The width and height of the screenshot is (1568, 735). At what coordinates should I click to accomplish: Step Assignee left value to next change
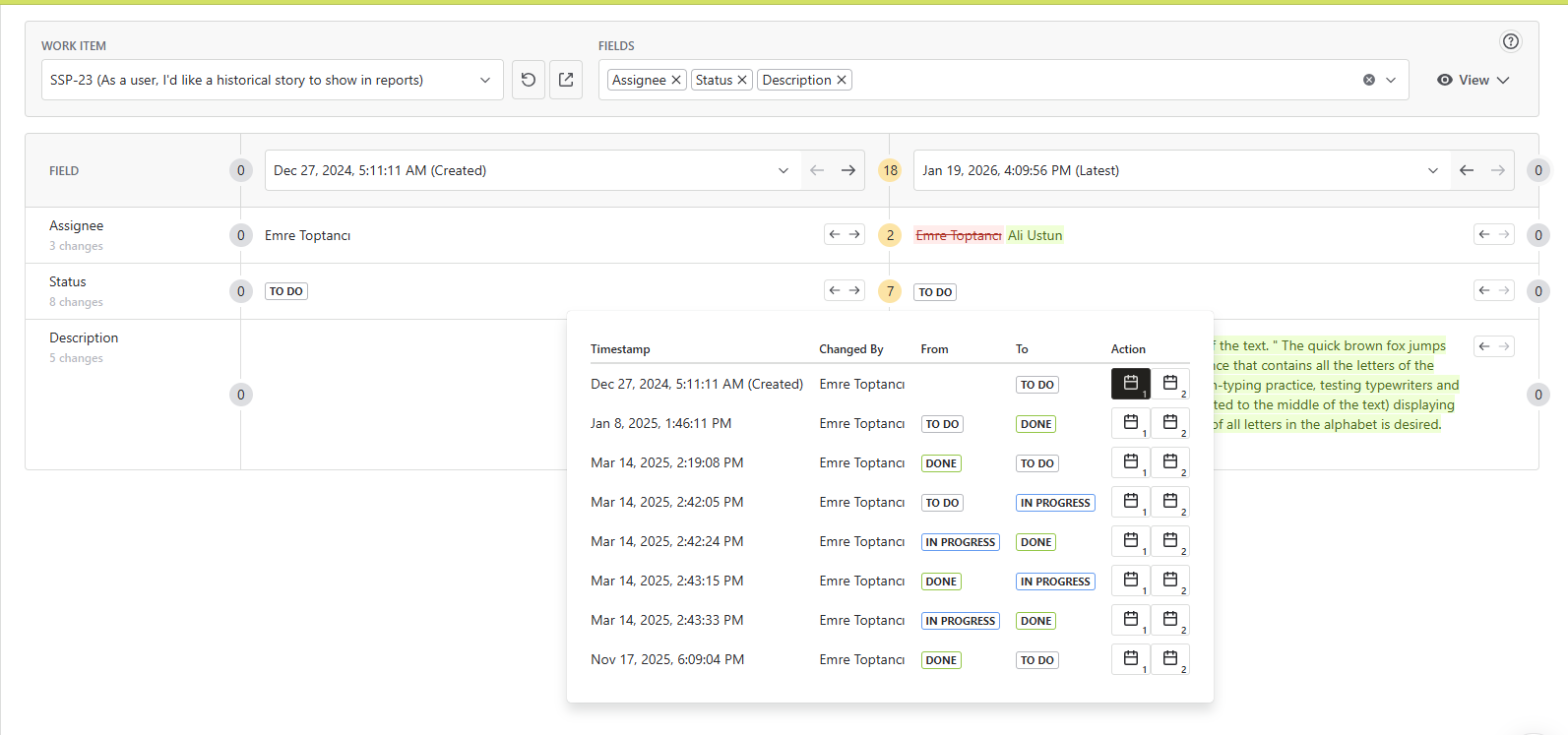point(854,234)
